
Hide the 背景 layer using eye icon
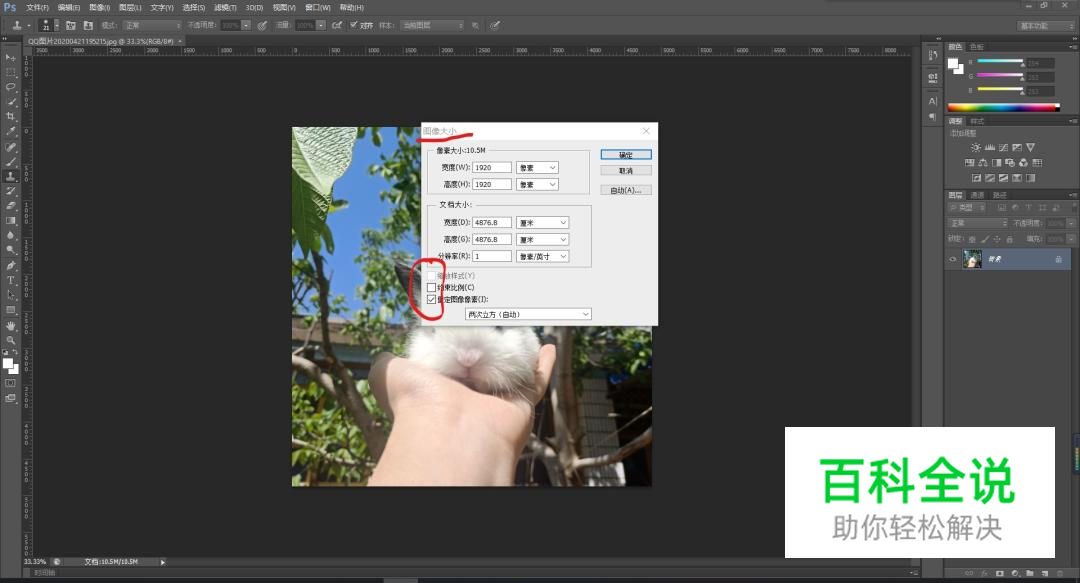click(953, 259)
